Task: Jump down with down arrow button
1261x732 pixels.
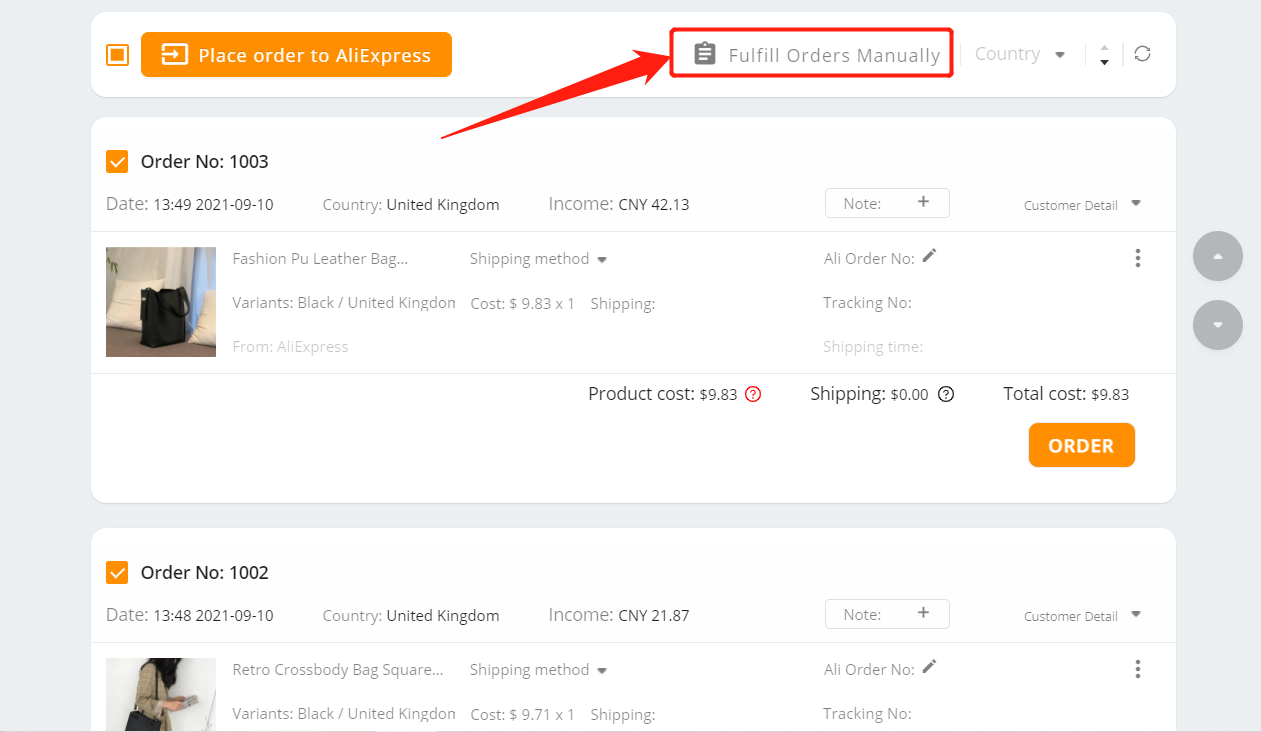Action: click(1218, 324)
